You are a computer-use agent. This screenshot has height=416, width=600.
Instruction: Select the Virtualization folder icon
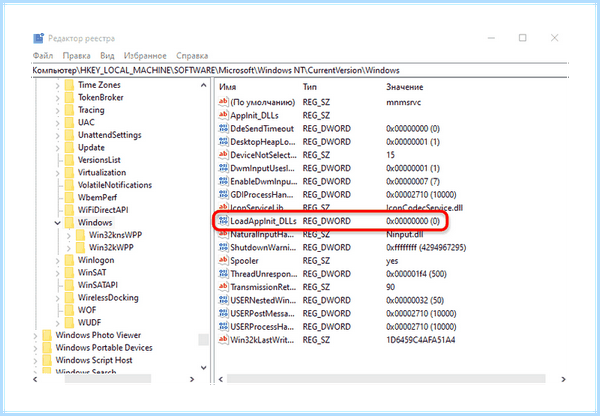pyautogui.click(x=69, y=173)
